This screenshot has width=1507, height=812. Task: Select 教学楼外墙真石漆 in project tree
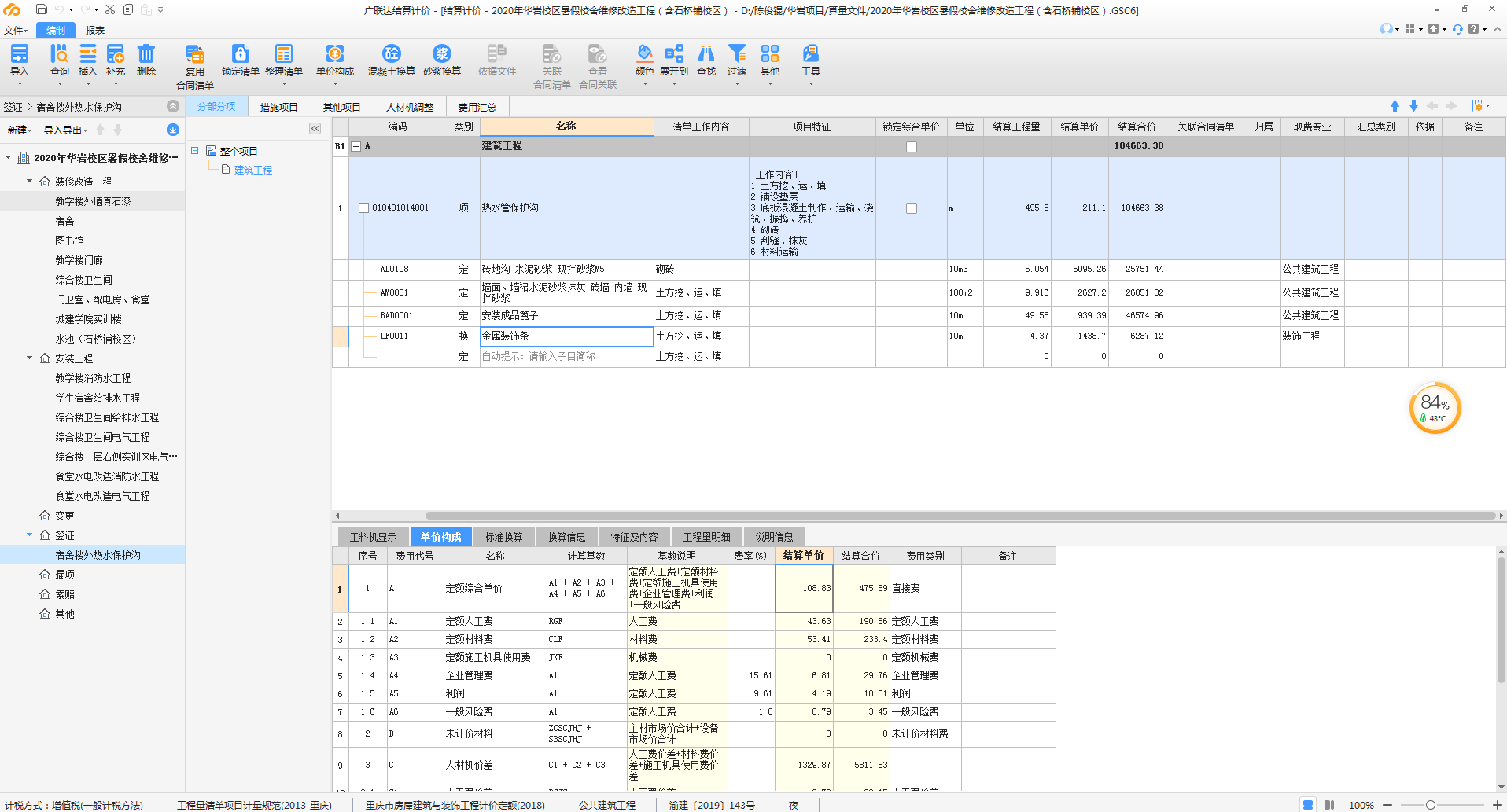tap(93, 201)
